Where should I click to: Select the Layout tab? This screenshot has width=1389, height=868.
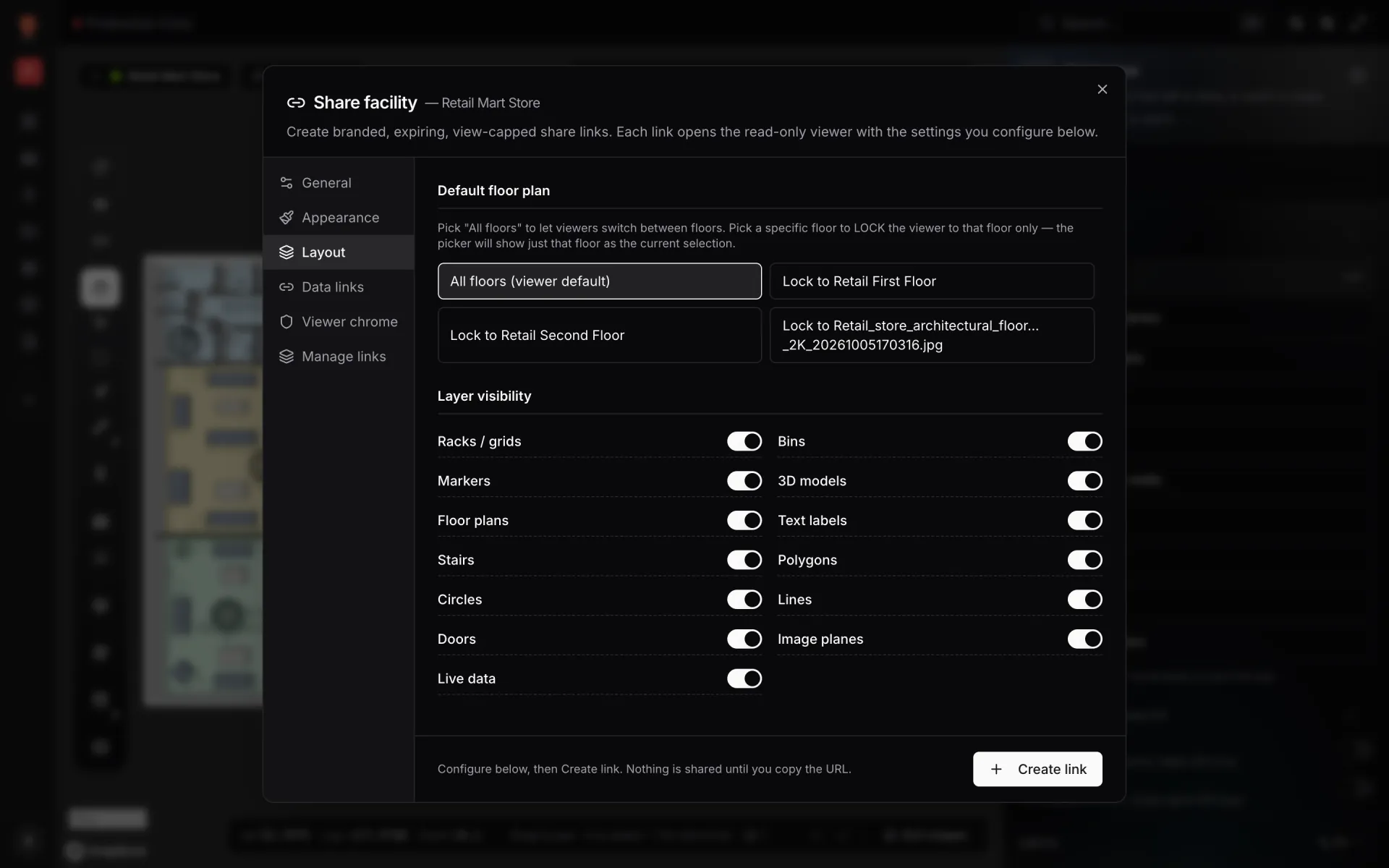(x=339, y=252)
